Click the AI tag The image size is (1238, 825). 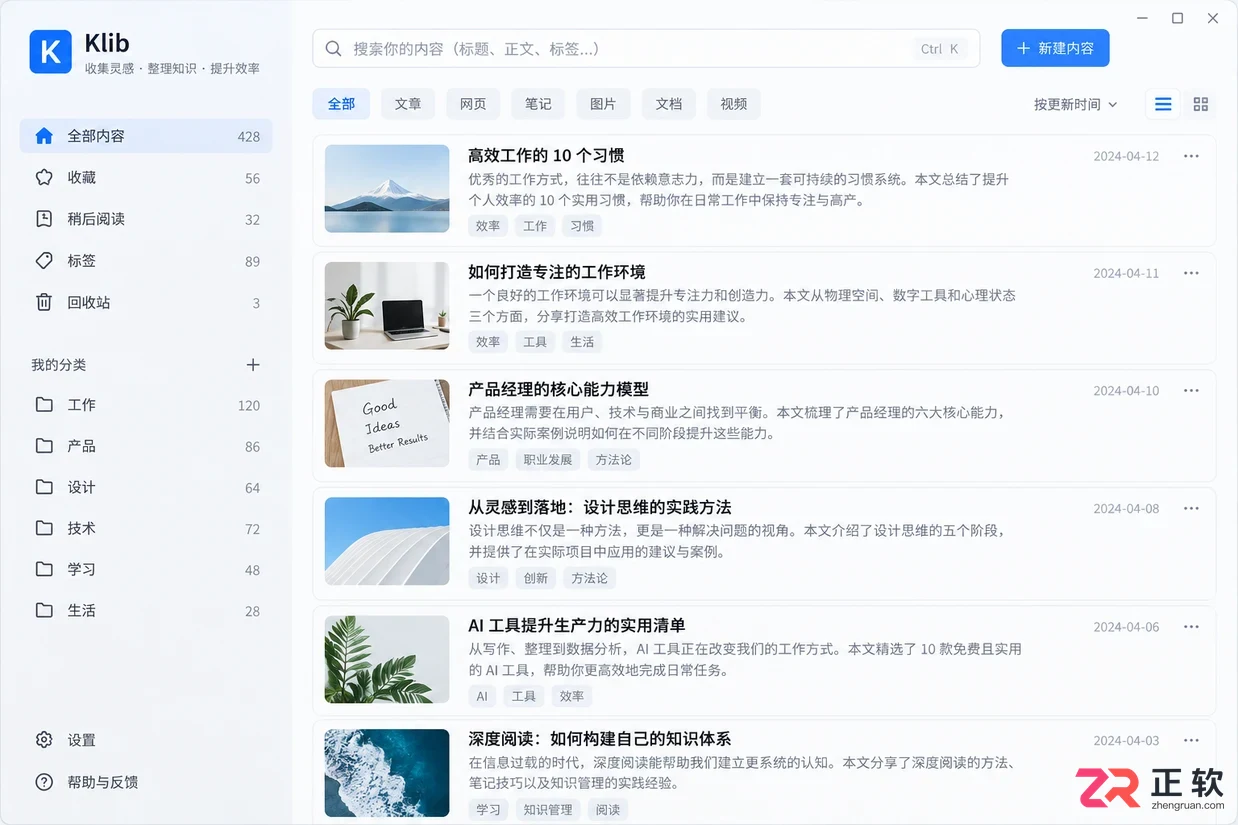click(x=482, y=696)
